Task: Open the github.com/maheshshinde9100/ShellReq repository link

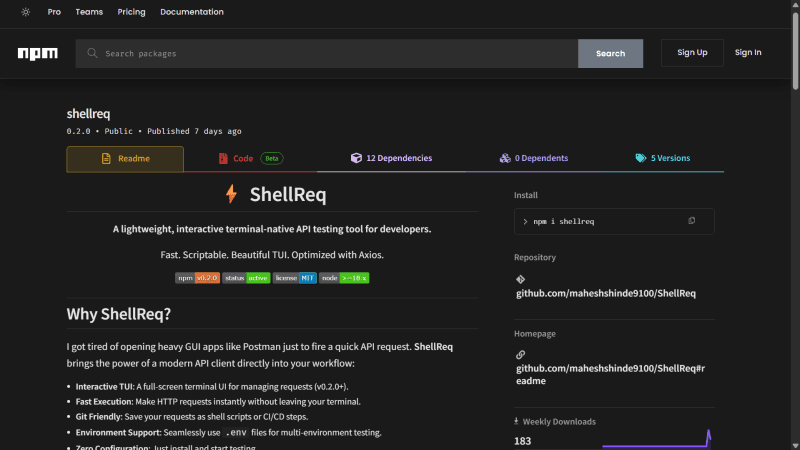Action: [606, 293]
